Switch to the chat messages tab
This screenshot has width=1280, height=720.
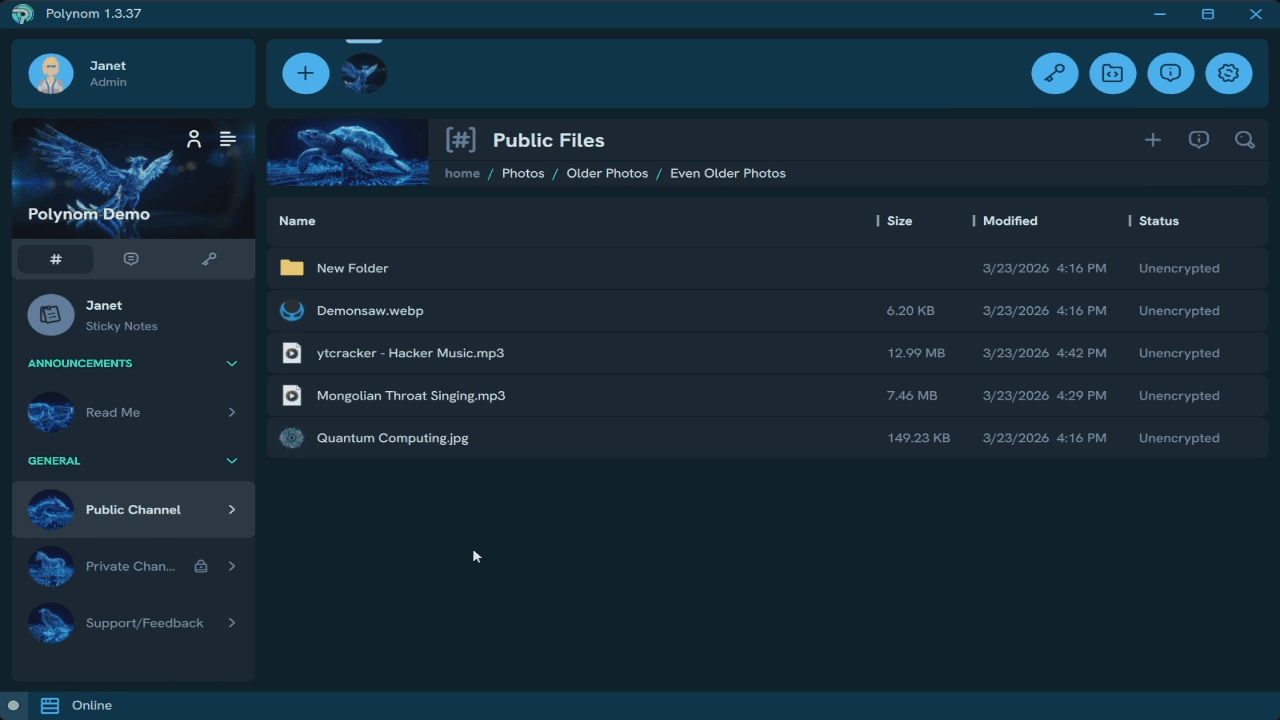click(x=131, y=259)
